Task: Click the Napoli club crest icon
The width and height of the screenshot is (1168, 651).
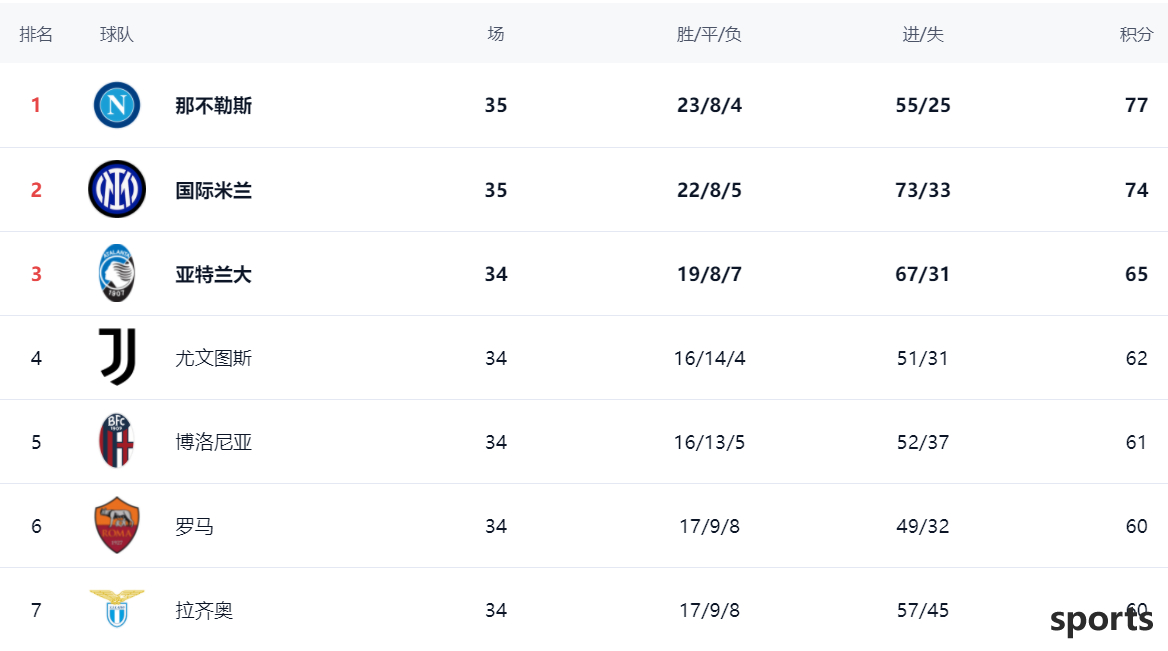Action: coord(117,105)
